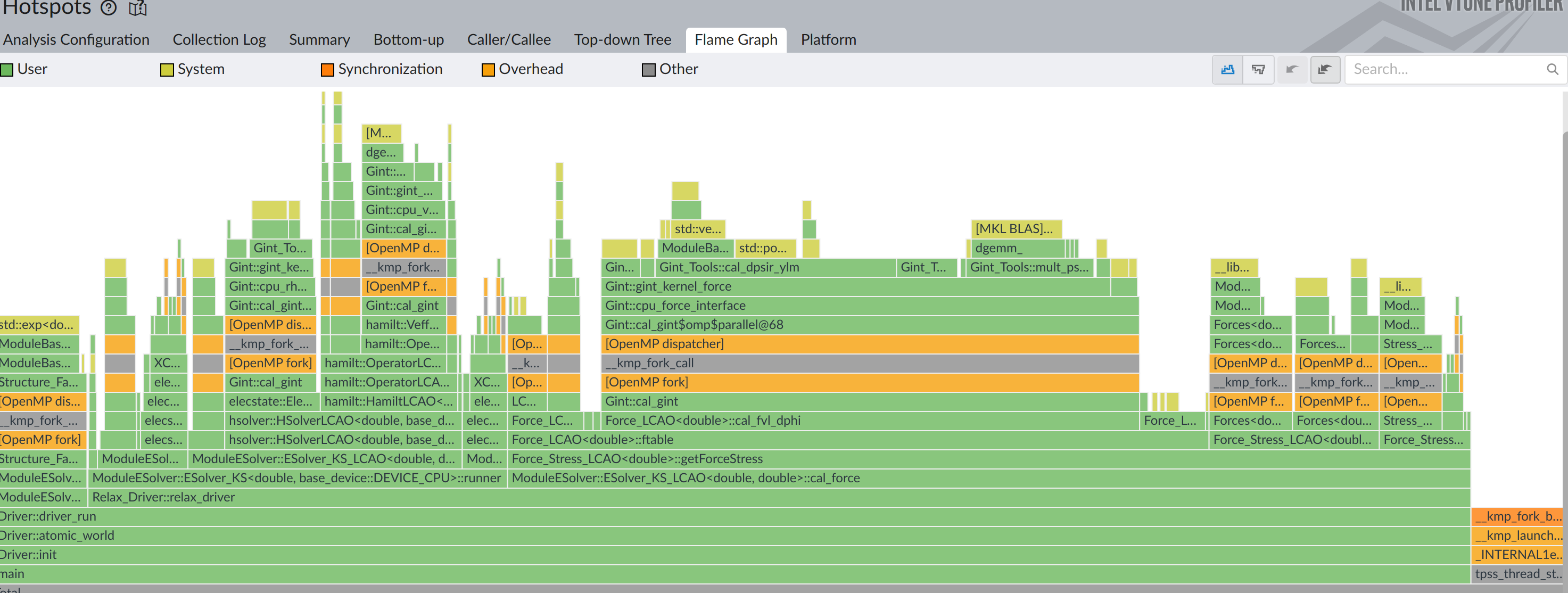The height and width of the screenshot is (593, 1568).
Task: Switch to the inverted icicle graph layout
Action: click(1258, 69)
